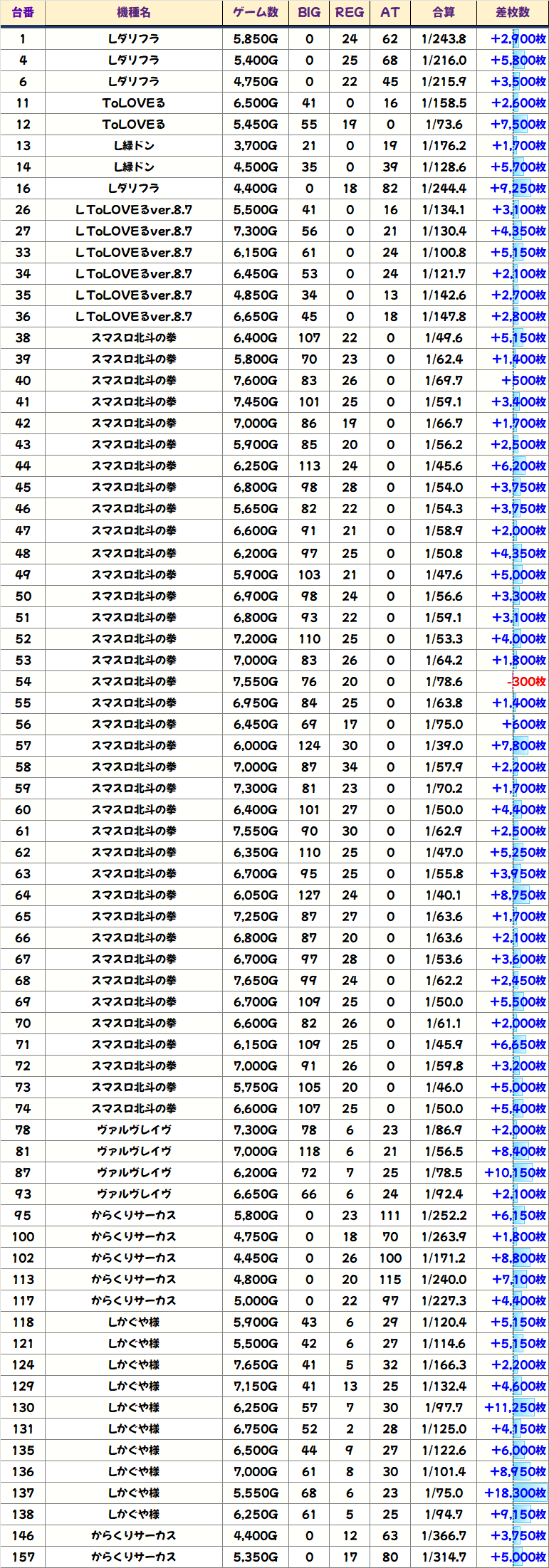Screen dimensions: 549x1568
Task: Click machine number 1 in the 台番 column
Action: pos(23,38)
